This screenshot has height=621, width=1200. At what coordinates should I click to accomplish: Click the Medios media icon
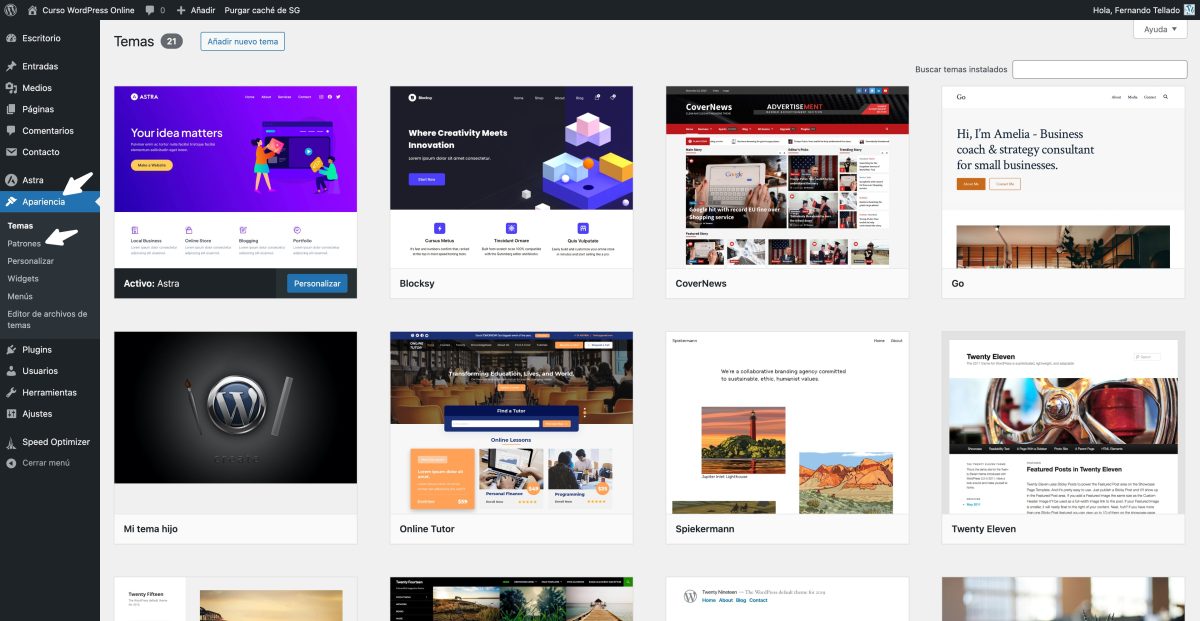11,88
